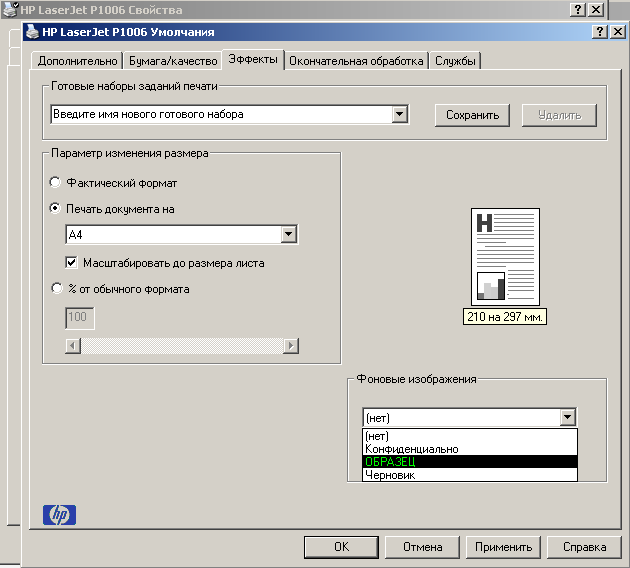Click left arrow of scale percentage slider
The image size is (630, 568).
pos(73,345)
